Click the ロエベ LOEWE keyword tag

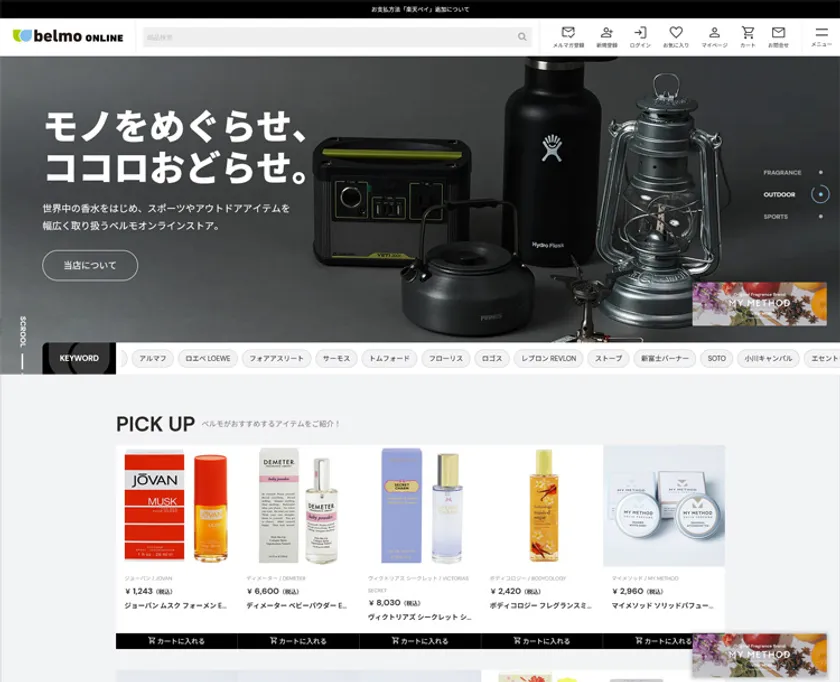click(x=208, y=358)
